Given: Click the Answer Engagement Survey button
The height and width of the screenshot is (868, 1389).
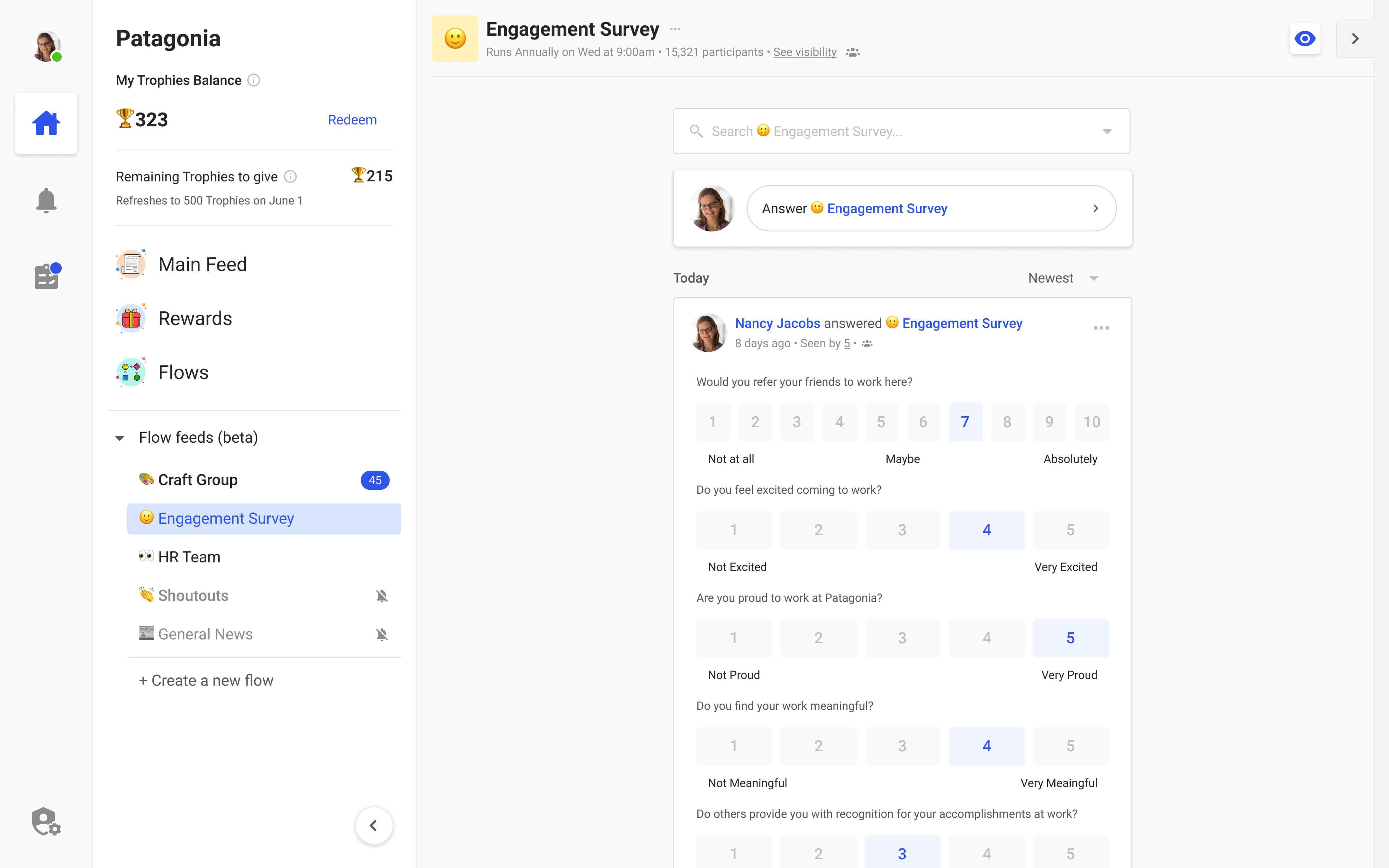Looking at the screenshot, I should tap(931, 208).
